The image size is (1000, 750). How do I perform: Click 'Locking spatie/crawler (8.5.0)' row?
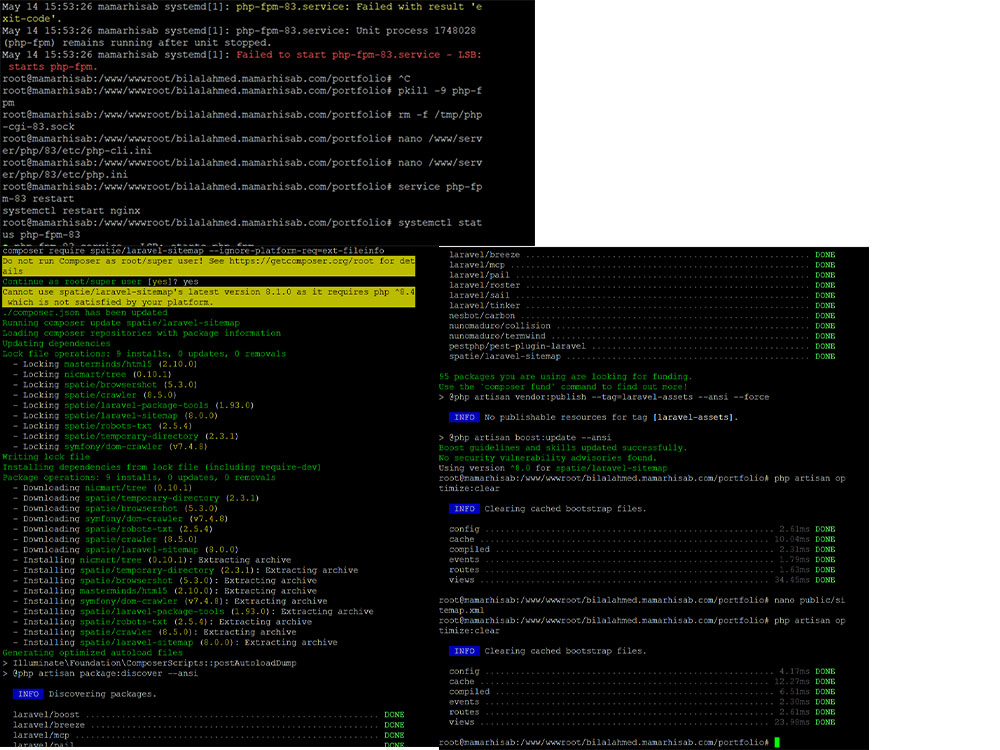(x=95, y=395)
